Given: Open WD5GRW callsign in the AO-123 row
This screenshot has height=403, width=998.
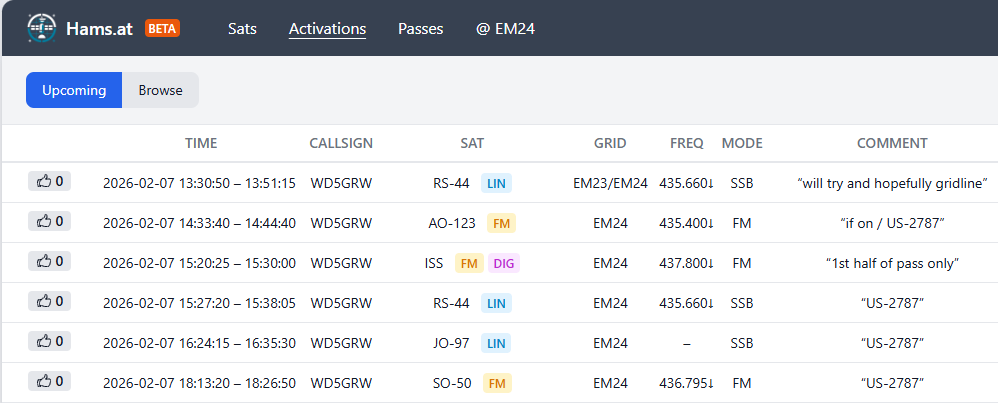Looking at the screenshot, I should pyautogui.click(x=341, y=223).
